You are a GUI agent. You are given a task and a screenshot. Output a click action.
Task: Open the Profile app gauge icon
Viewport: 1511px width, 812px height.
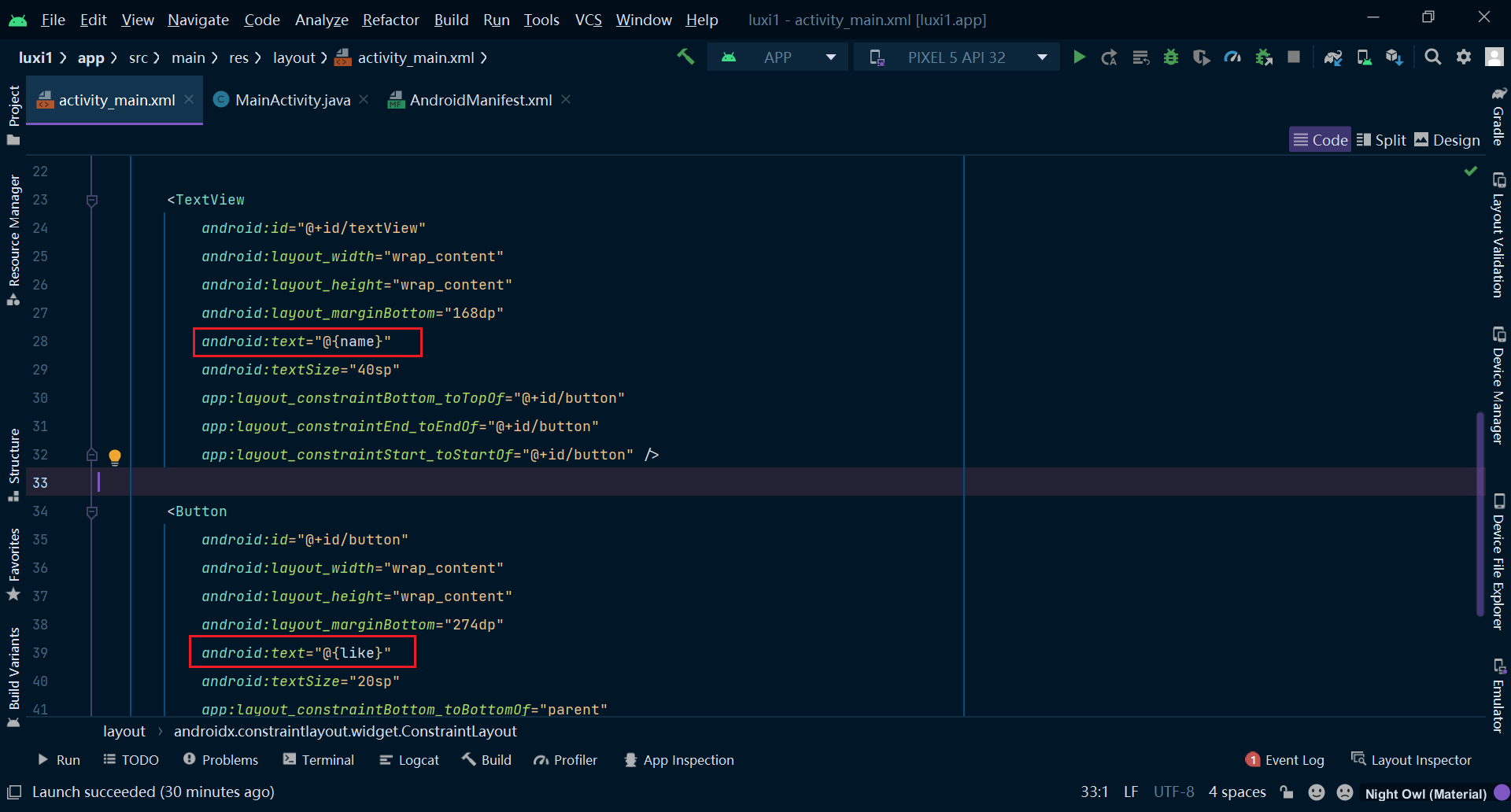(x=1232, y=57)
